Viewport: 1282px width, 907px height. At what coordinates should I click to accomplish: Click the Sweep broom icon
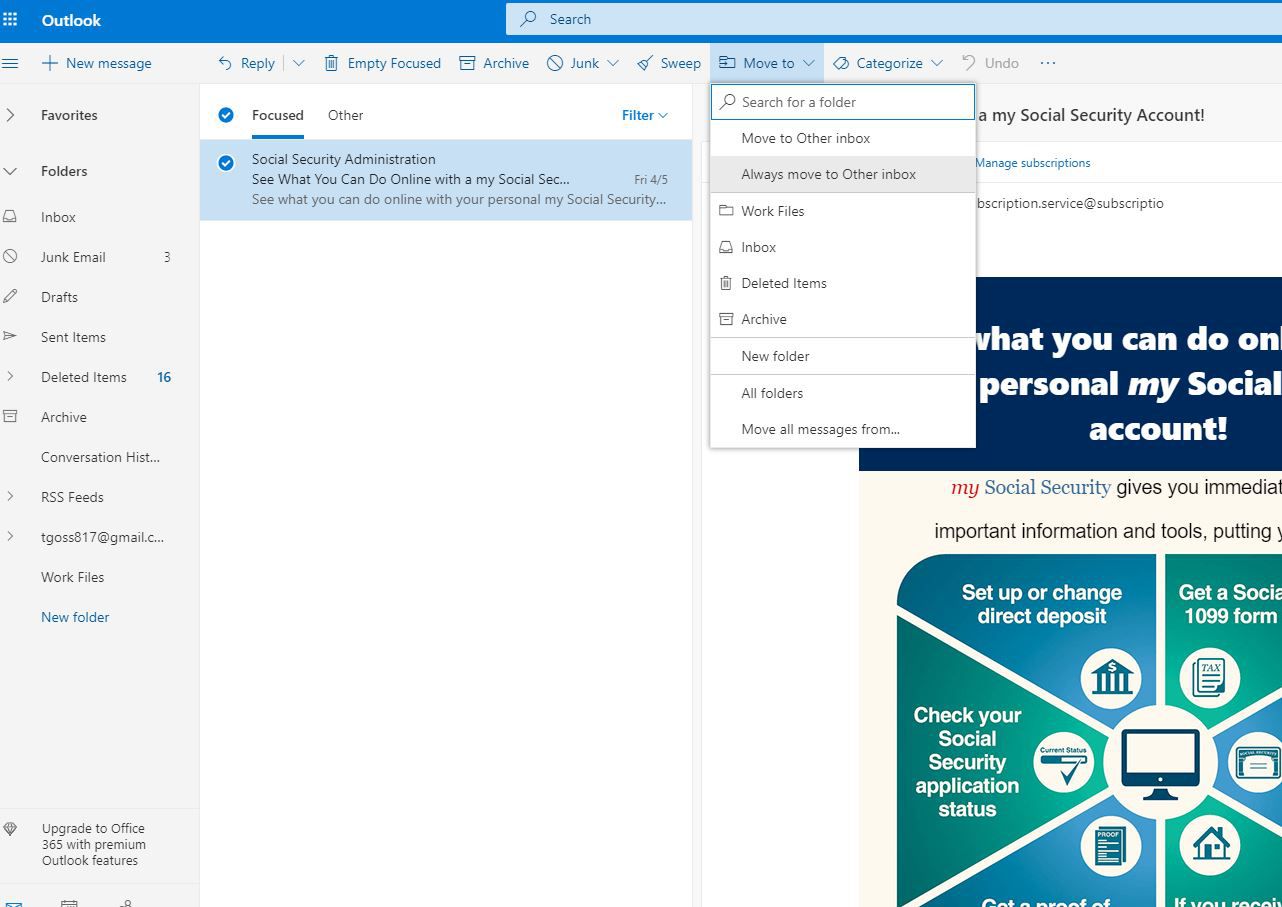[x=645, y=63]
